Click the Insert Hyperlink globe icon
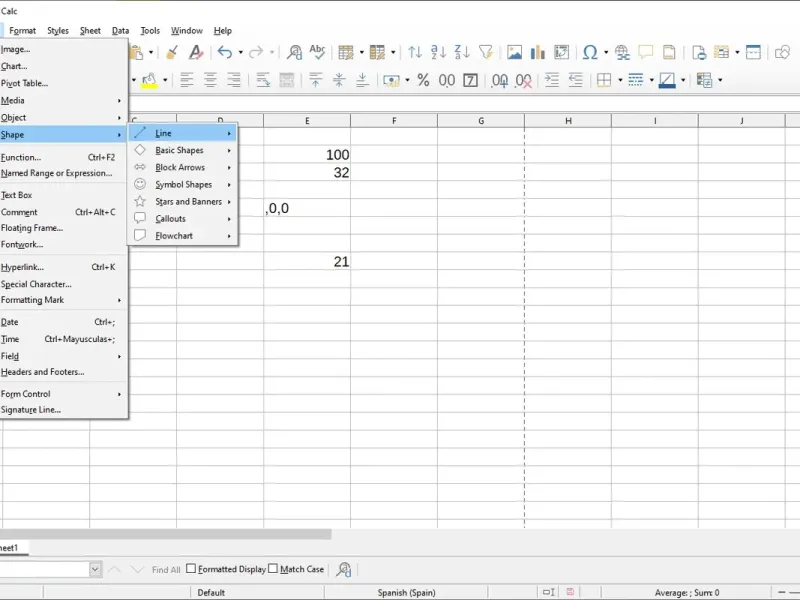 (622, 52)
